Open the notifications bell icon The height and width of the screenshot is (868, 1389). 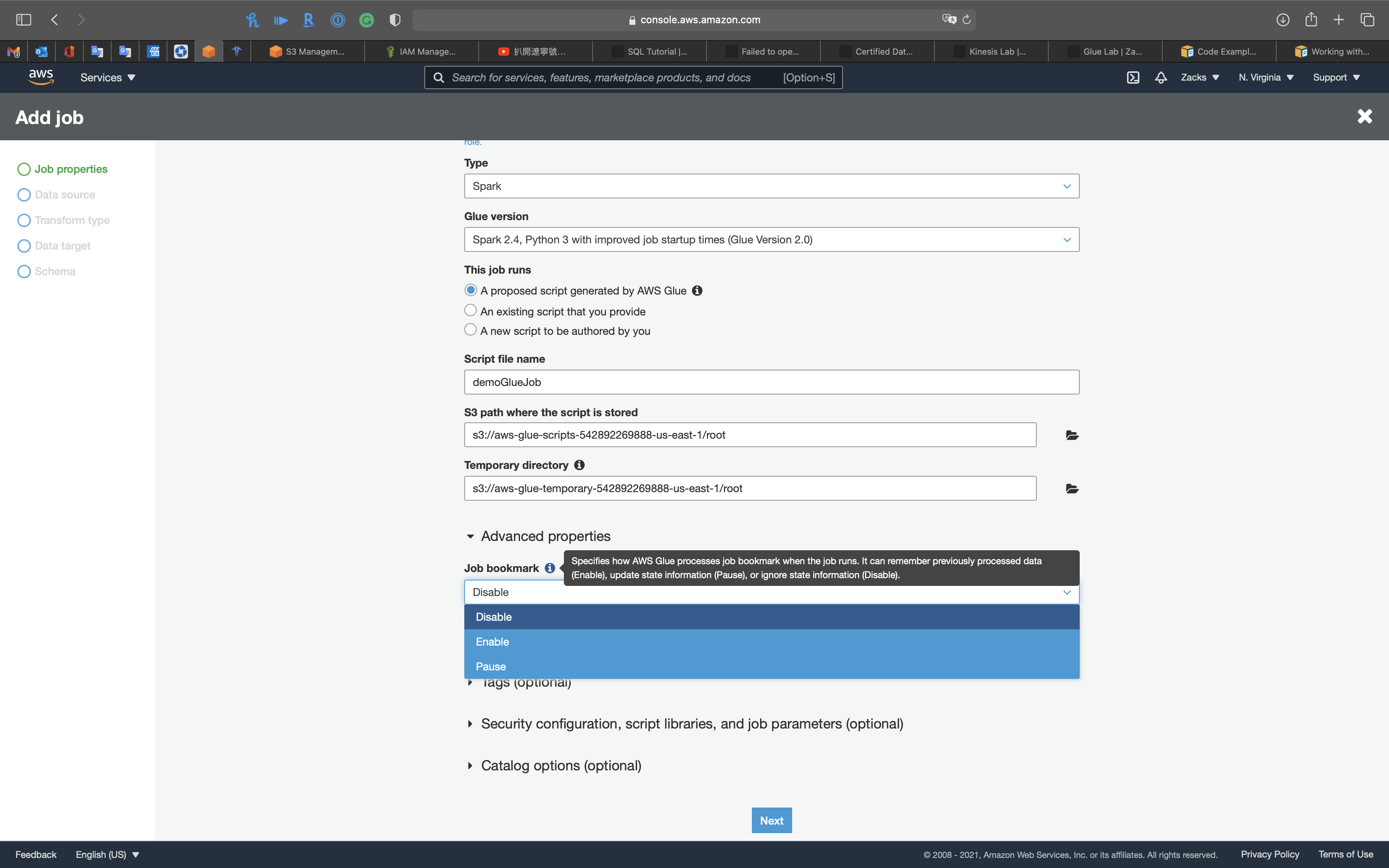coord(1161,77)
